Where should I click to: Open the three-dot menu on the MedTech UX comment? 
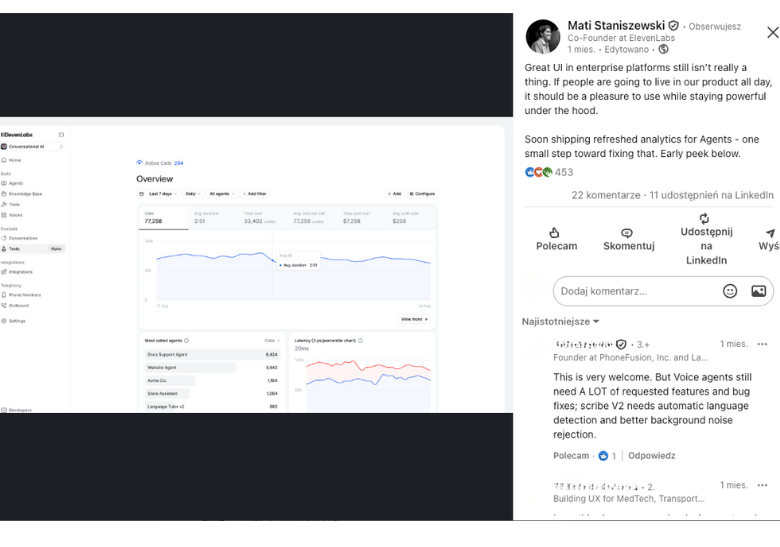pos(762,485)
